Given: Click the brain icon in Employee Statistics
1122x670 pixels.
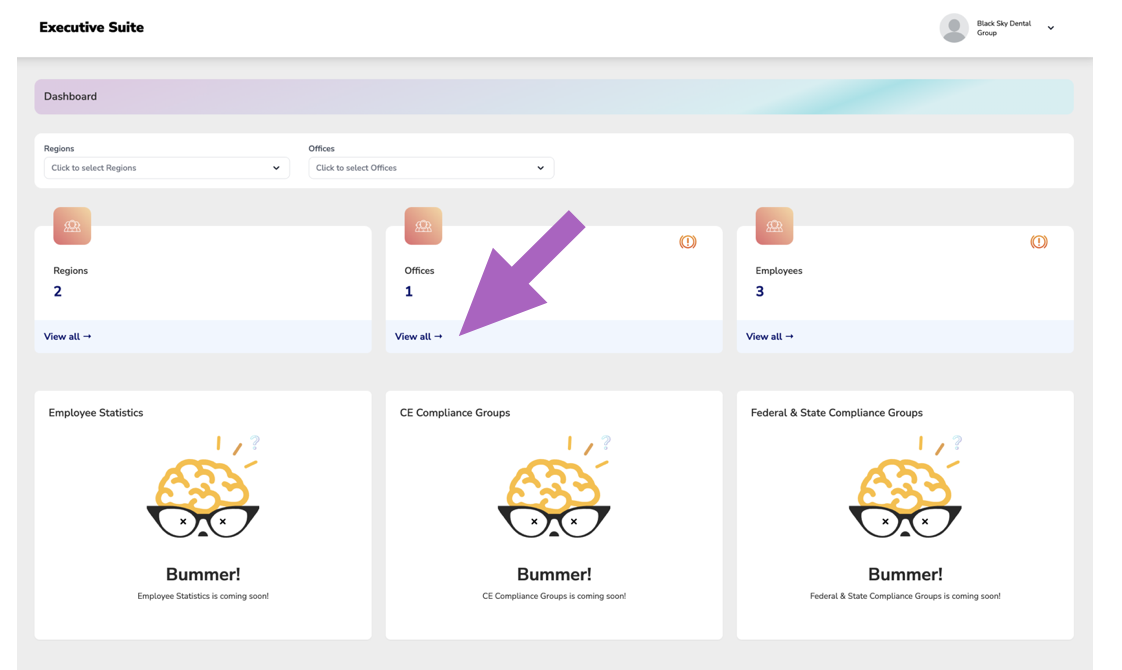Looking at the screenshot, I should [x=202, y=485].
